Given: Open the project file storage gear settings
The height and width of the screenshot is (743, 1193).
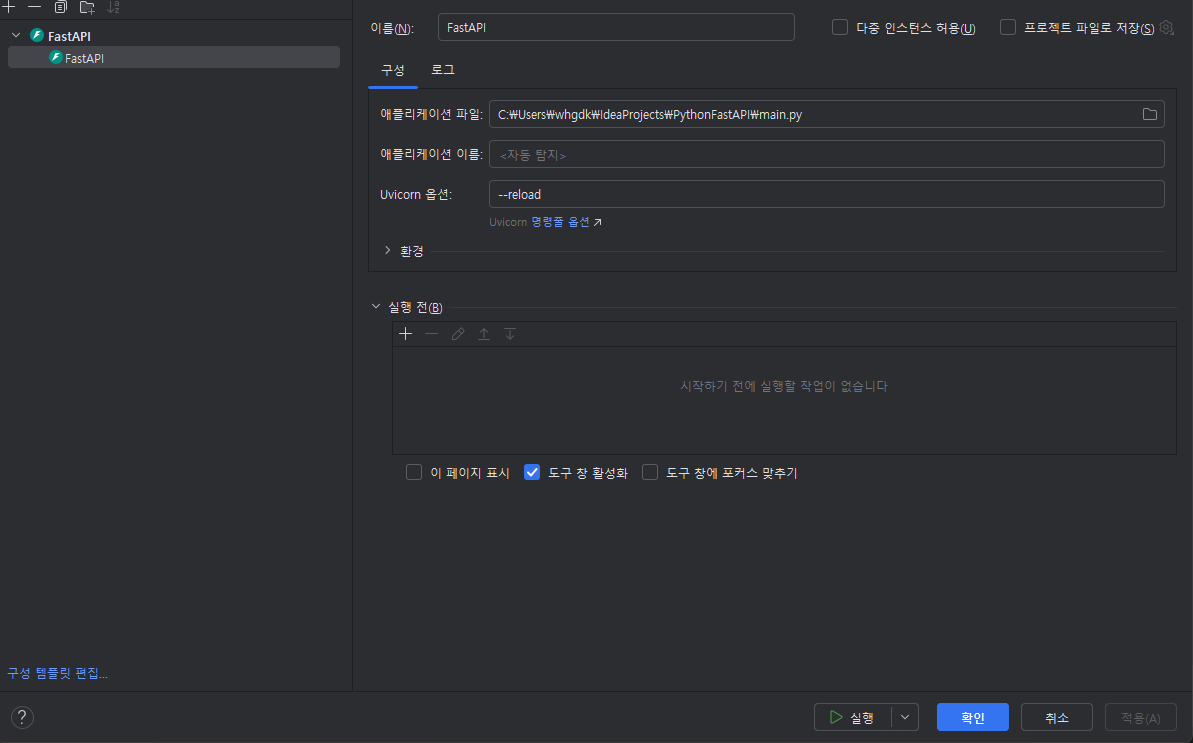Looking at the screenshot, I should point(1167,27).
